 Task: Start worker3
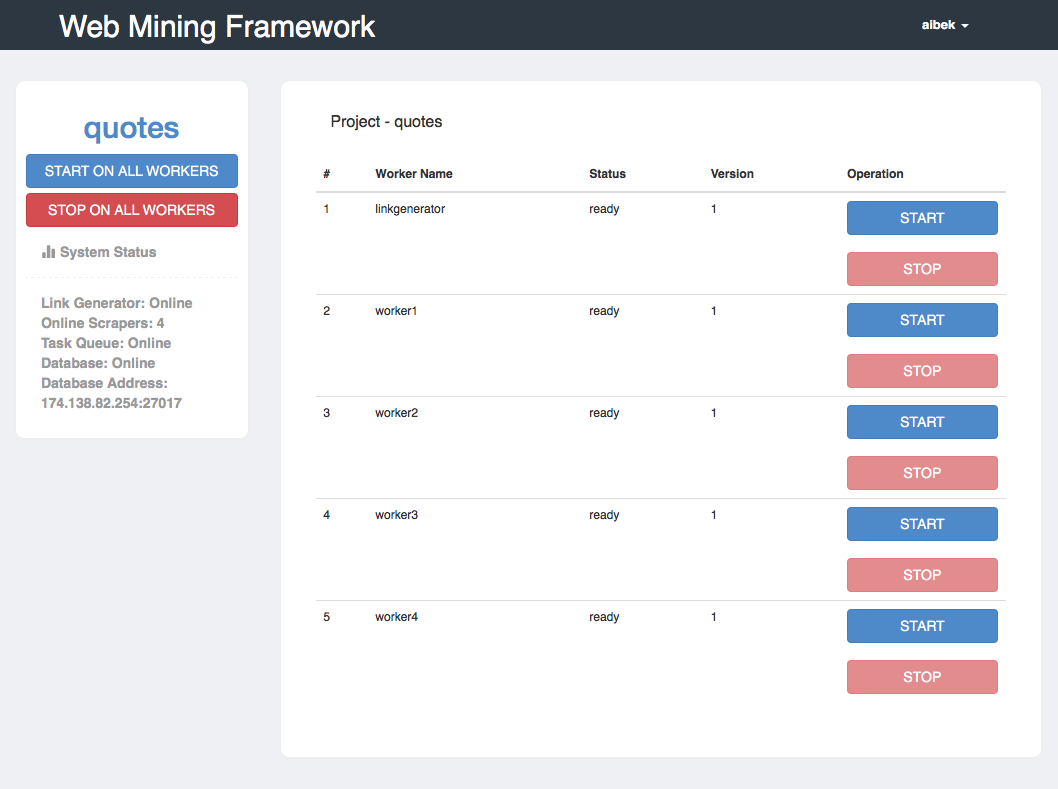922,524
